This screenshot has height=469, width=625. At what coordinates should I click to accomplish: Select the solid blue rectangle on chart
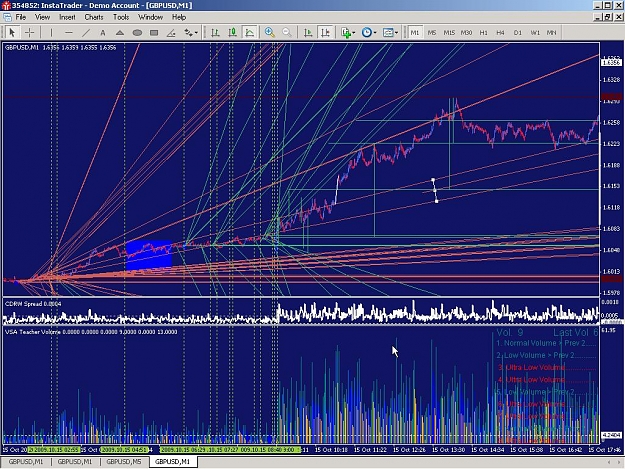[x=149, y=255]
